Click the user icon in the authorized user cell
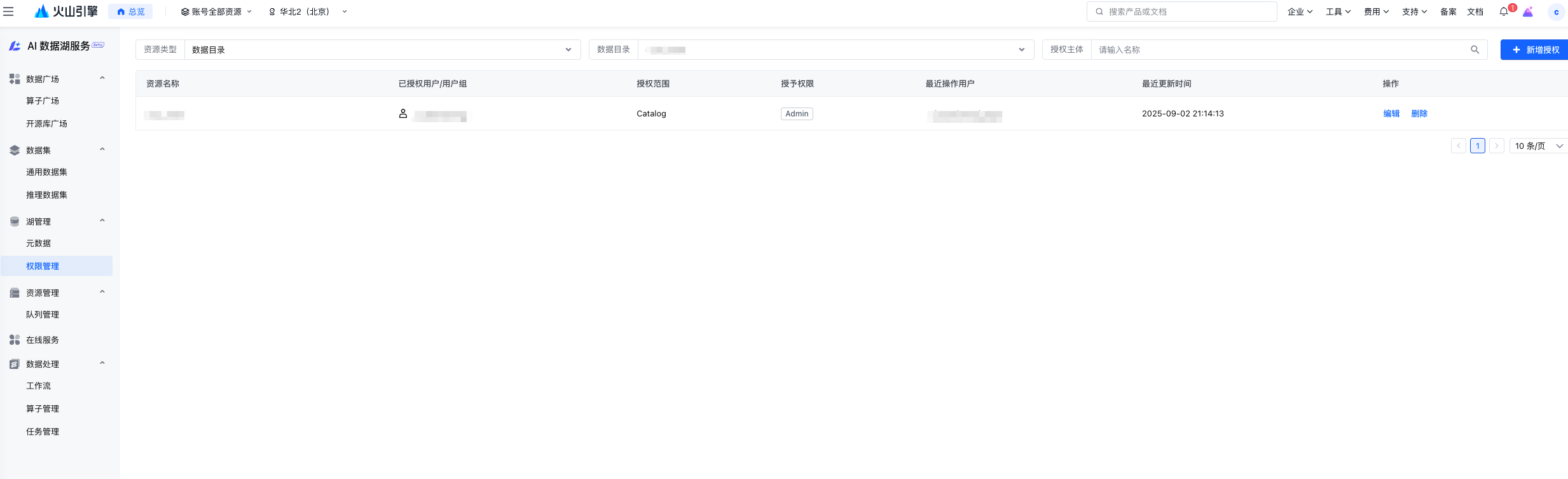 point(403,113)
